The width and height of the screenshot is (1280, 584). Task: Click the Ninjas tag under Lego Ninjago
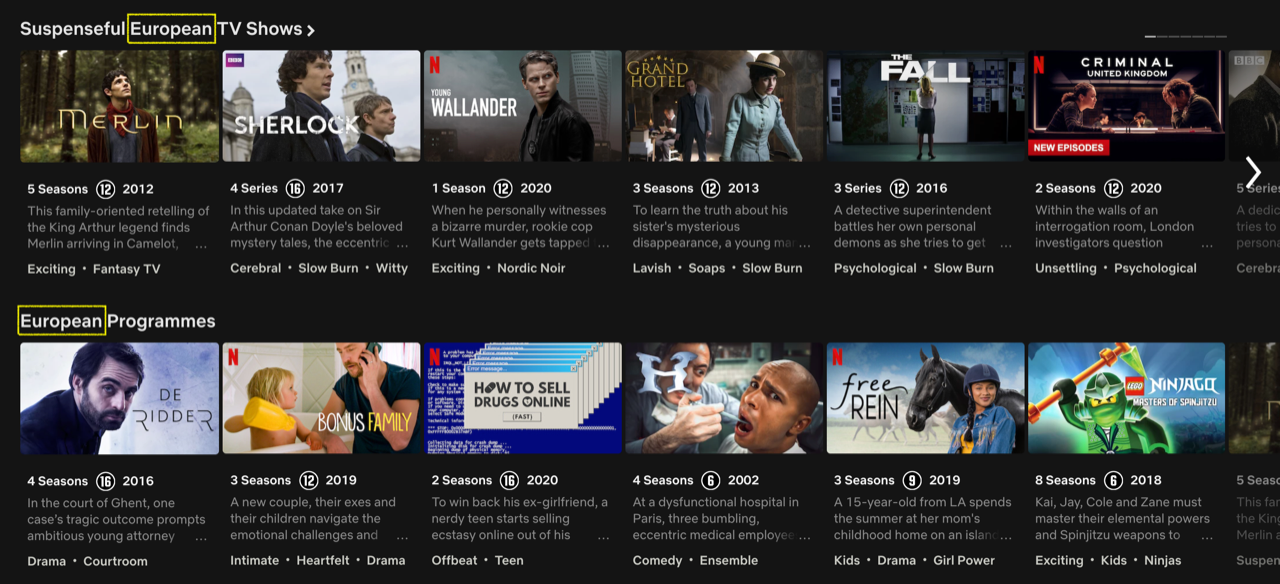coord(1162,561)
